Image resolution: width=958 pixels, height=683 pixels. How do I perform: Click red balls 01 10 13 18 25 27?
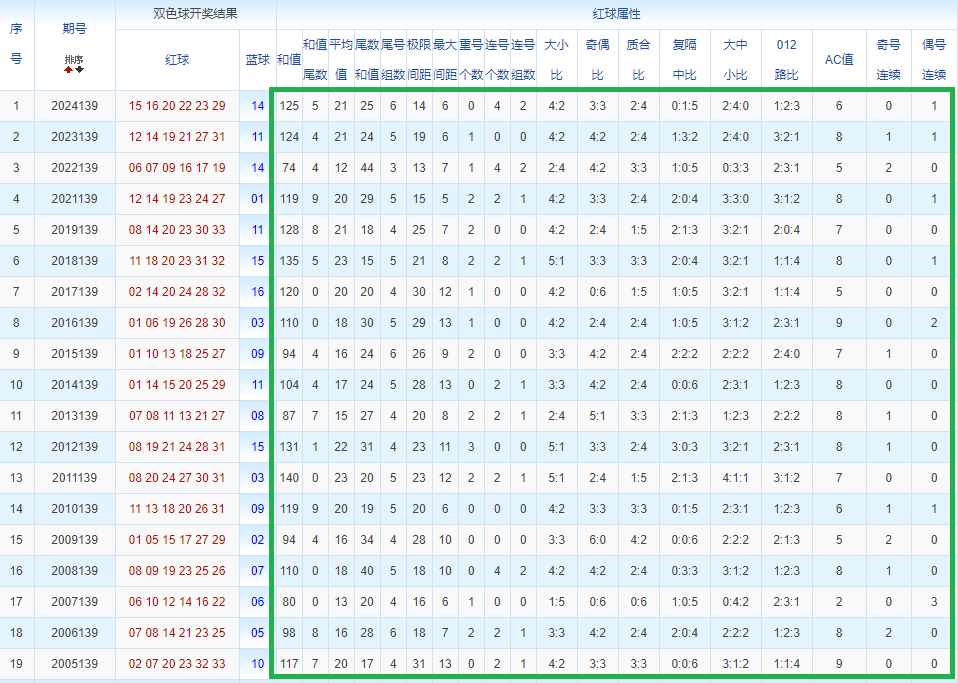coord(177,354)
